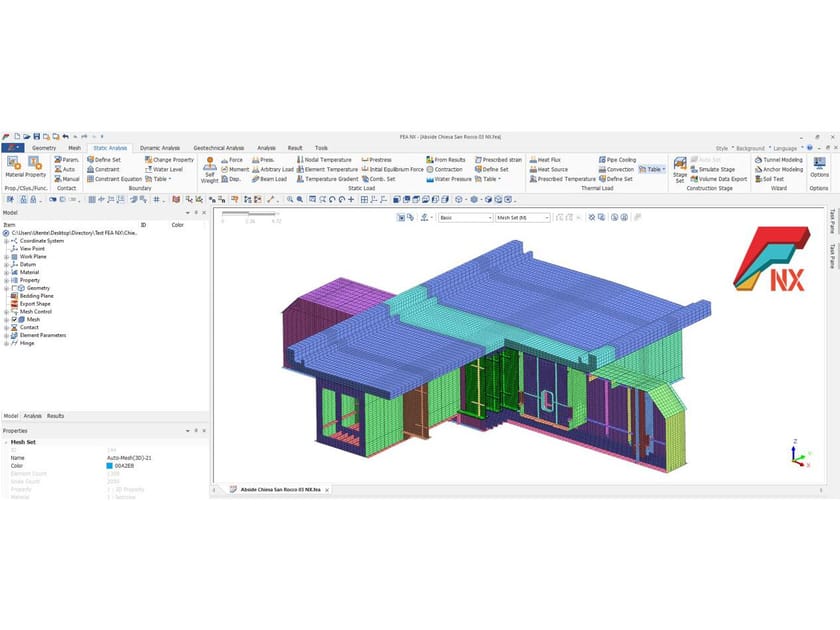Expand the Material node in Model tree

tap(6, 272)
